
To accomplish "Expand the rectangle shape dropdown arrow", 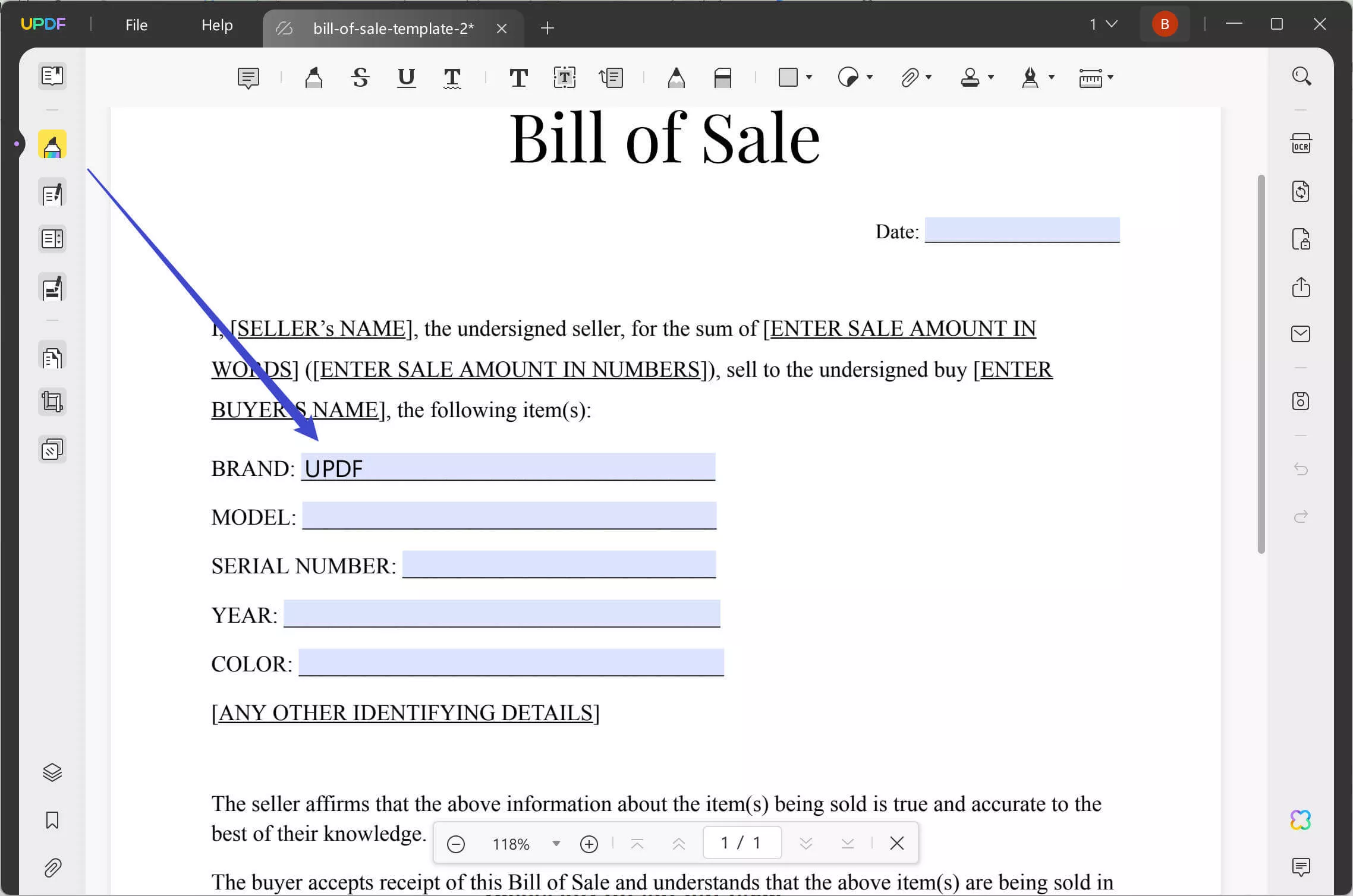I will [808, 77].
